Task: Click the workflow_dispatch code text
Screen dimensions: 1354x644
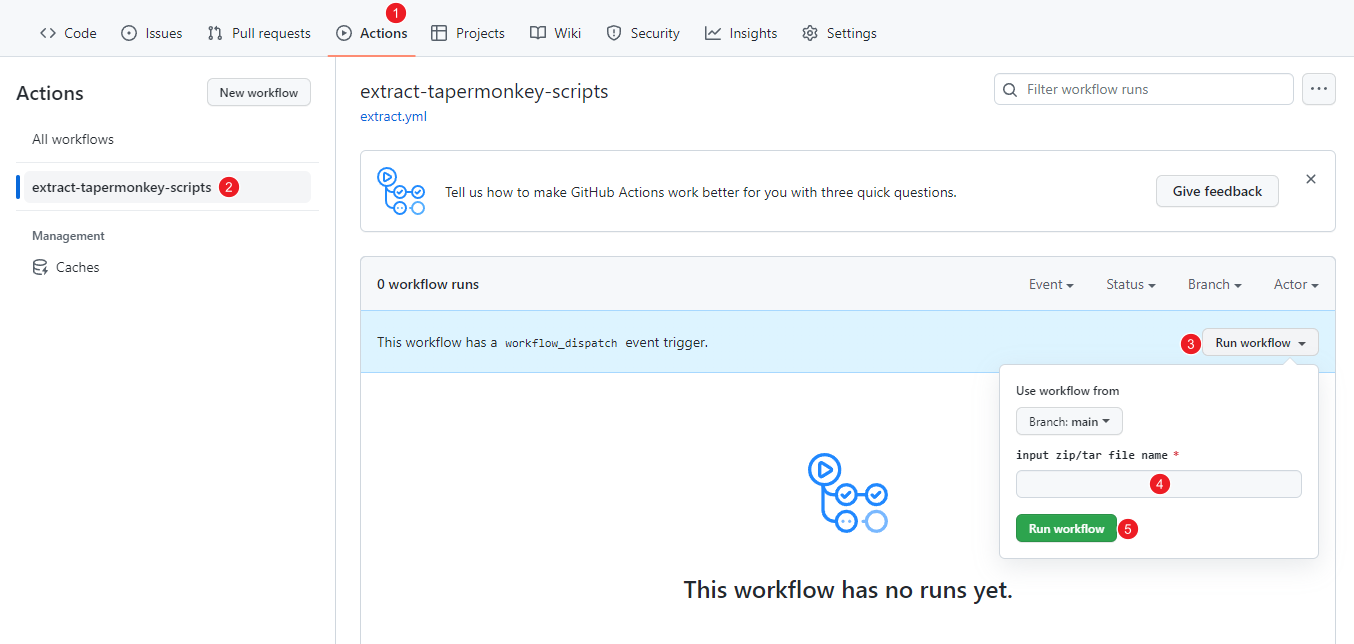Action: click(x=561, y=342)
